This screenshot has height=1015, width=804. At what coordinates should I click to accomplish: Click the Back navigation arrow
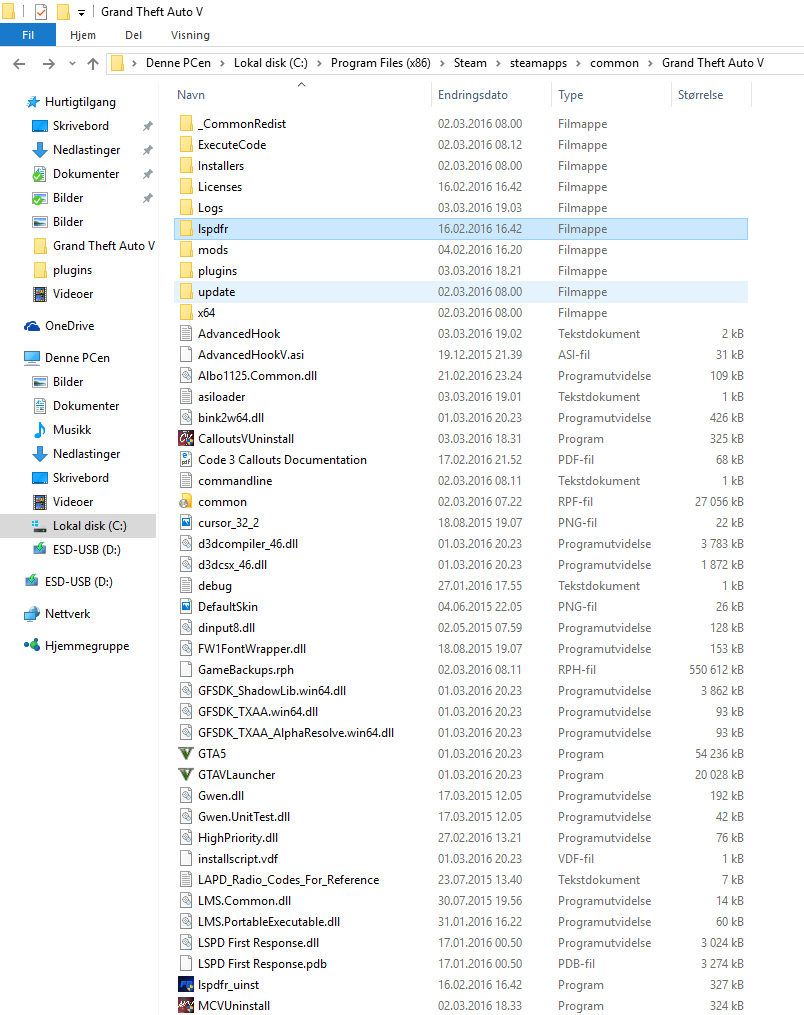click(x=19, y=63)
